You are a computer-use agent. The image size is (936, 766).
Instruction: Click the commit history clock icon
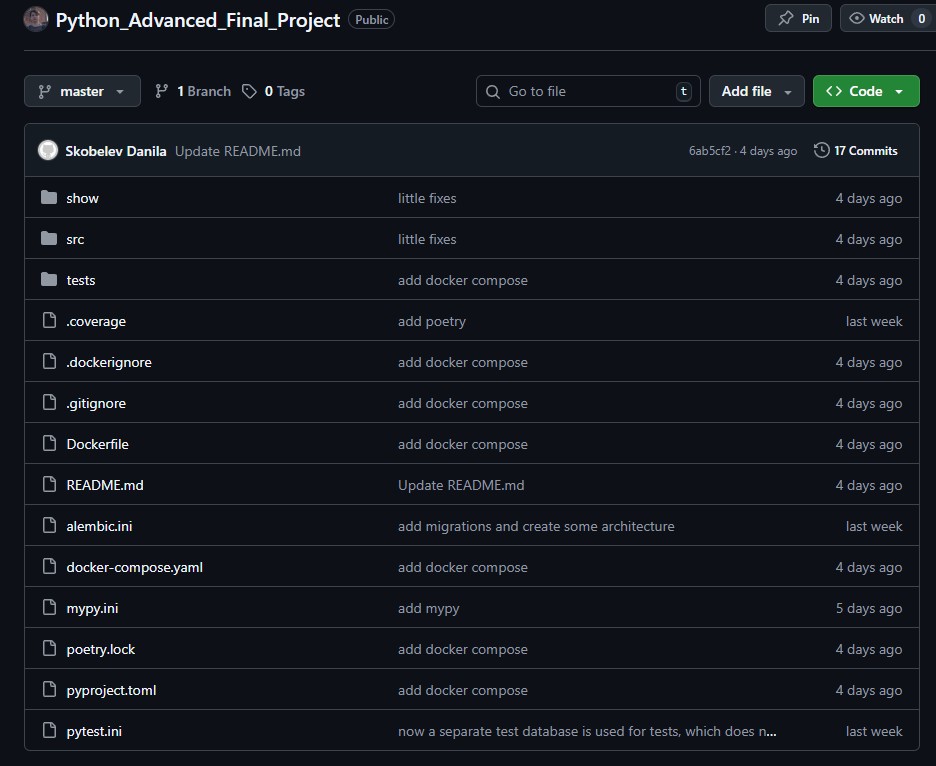(x=822, y=151)
